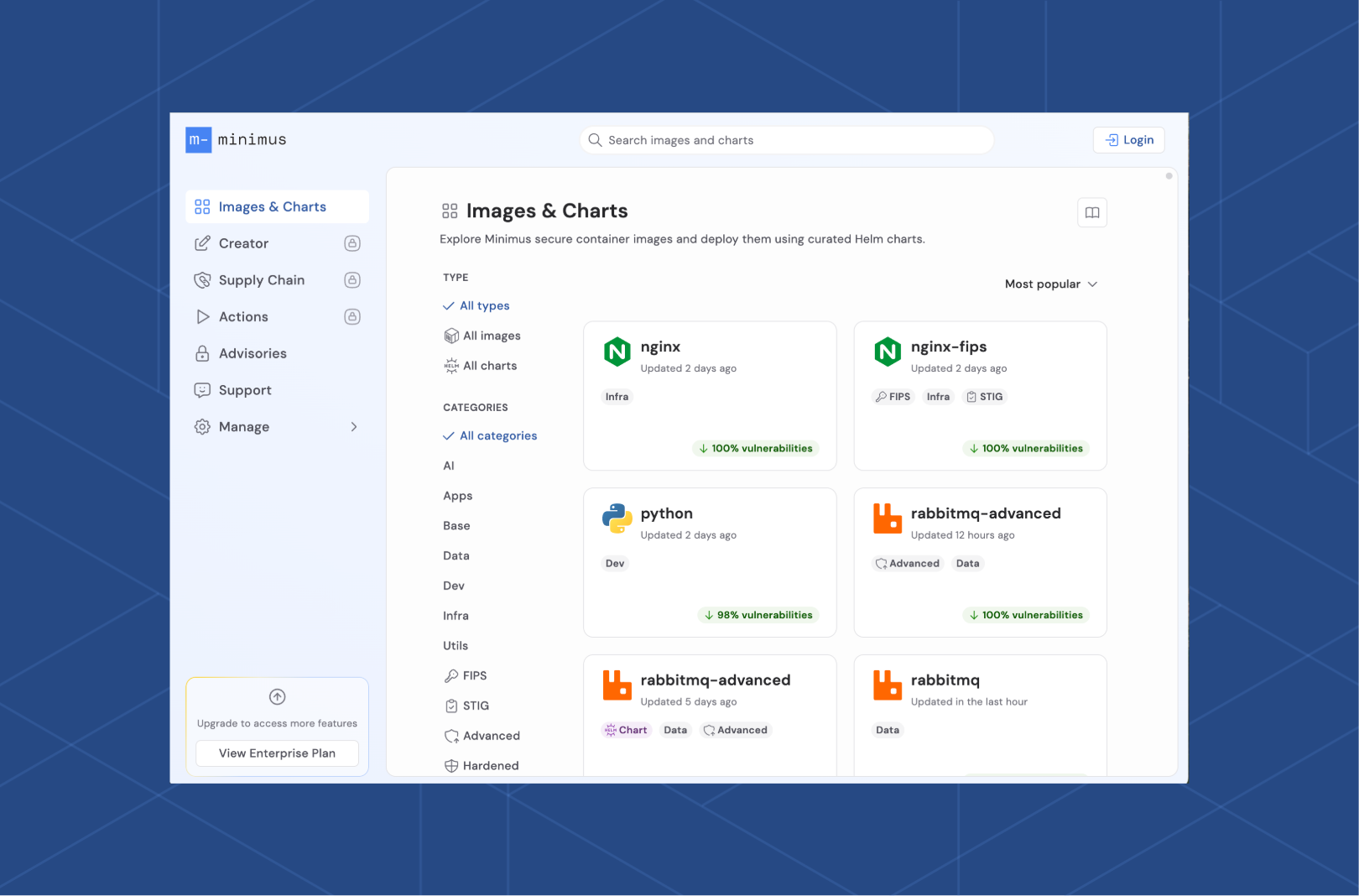Open the Advisories sidebar item
The image size is (1359, 896).
click(x=277, y=353)
